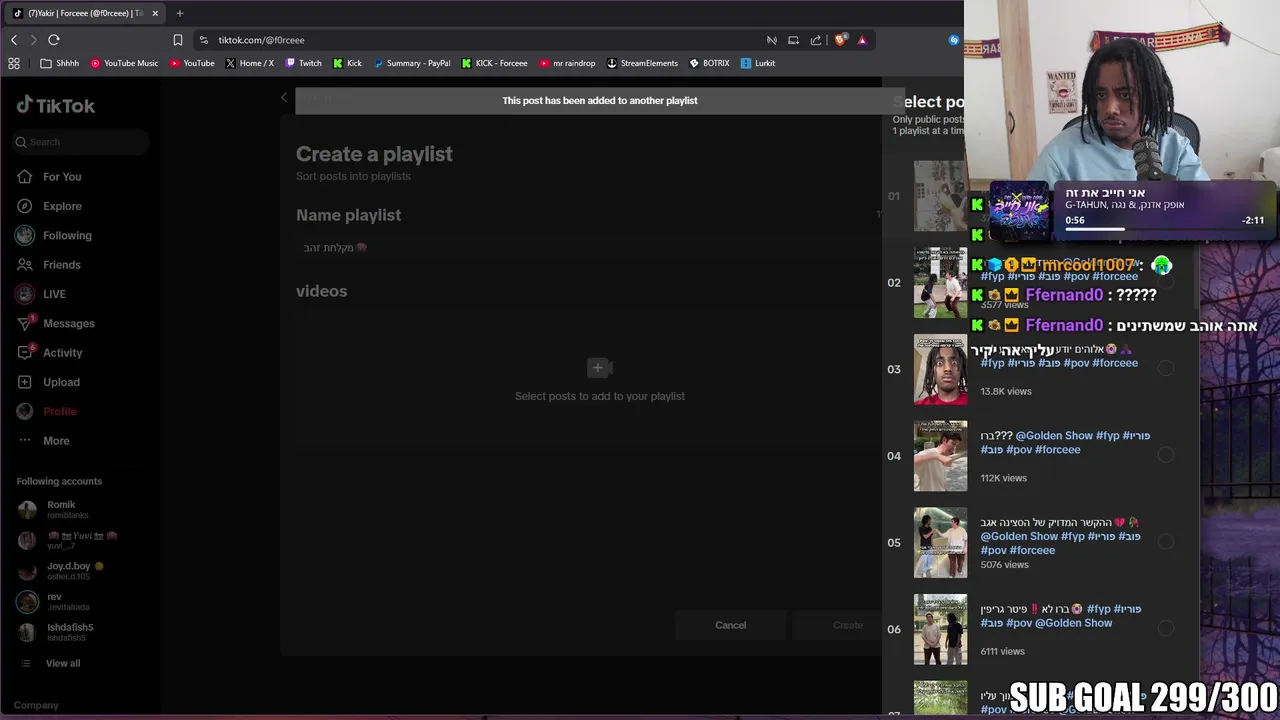Open Romik following account

click(x=60, y=509)
